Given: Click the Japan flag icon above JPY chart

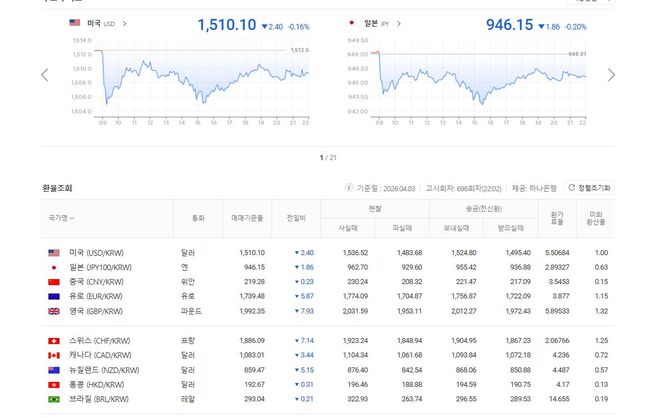Looking at the screenshot, I should (351, 22).
